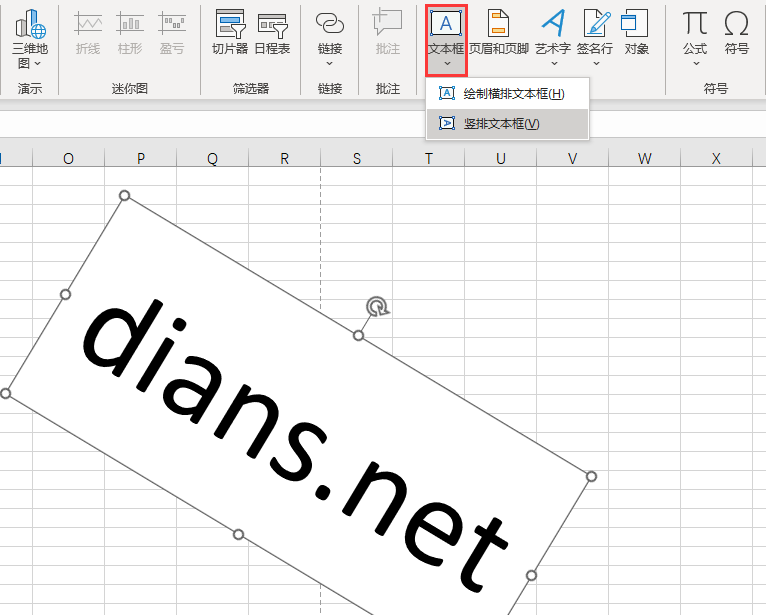Select column header S
This screenshot has height=615, width=766.
(x=357, y=159)
